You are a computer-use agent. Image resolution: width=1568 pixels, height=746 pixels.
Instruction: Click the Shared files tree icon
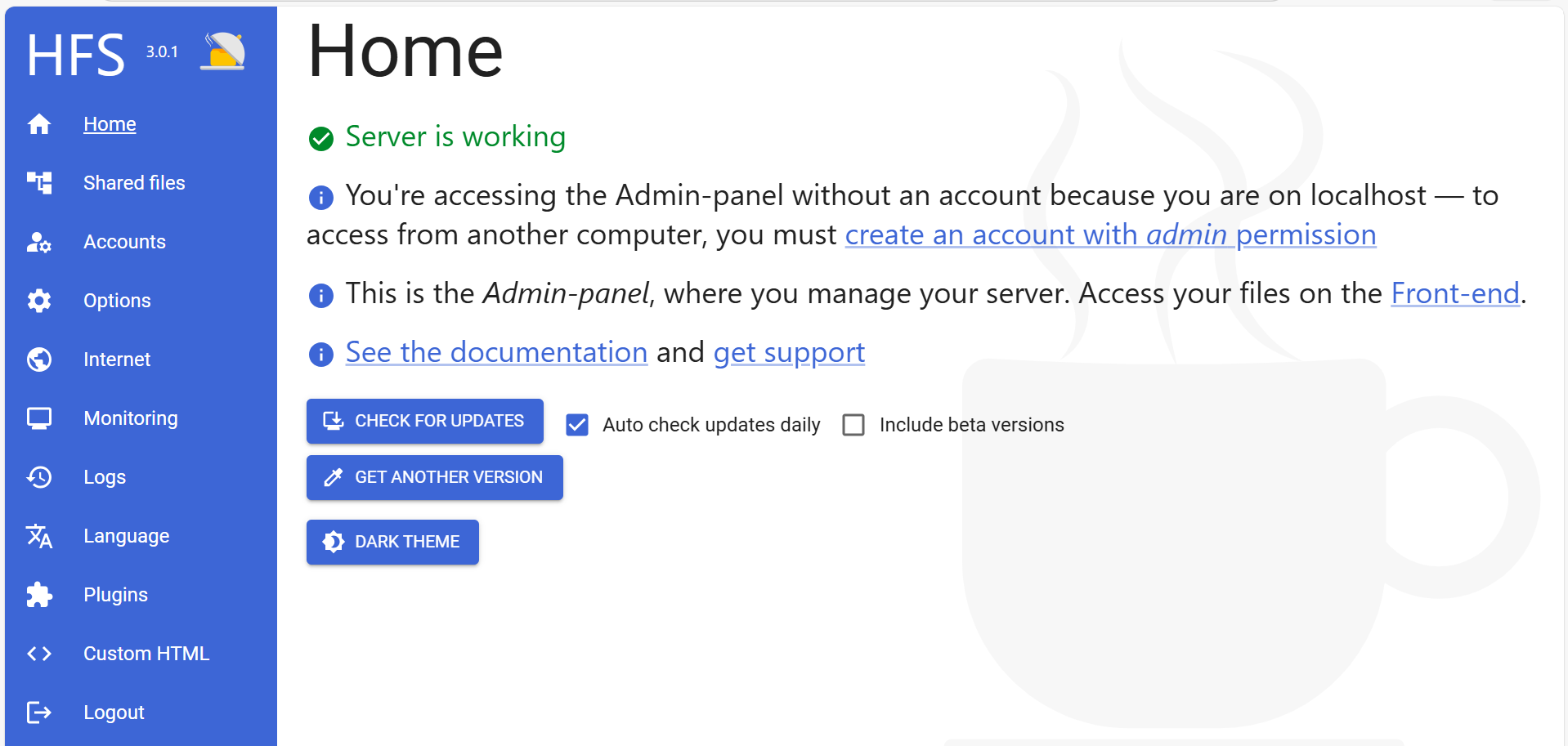click(x=39, y=183)
